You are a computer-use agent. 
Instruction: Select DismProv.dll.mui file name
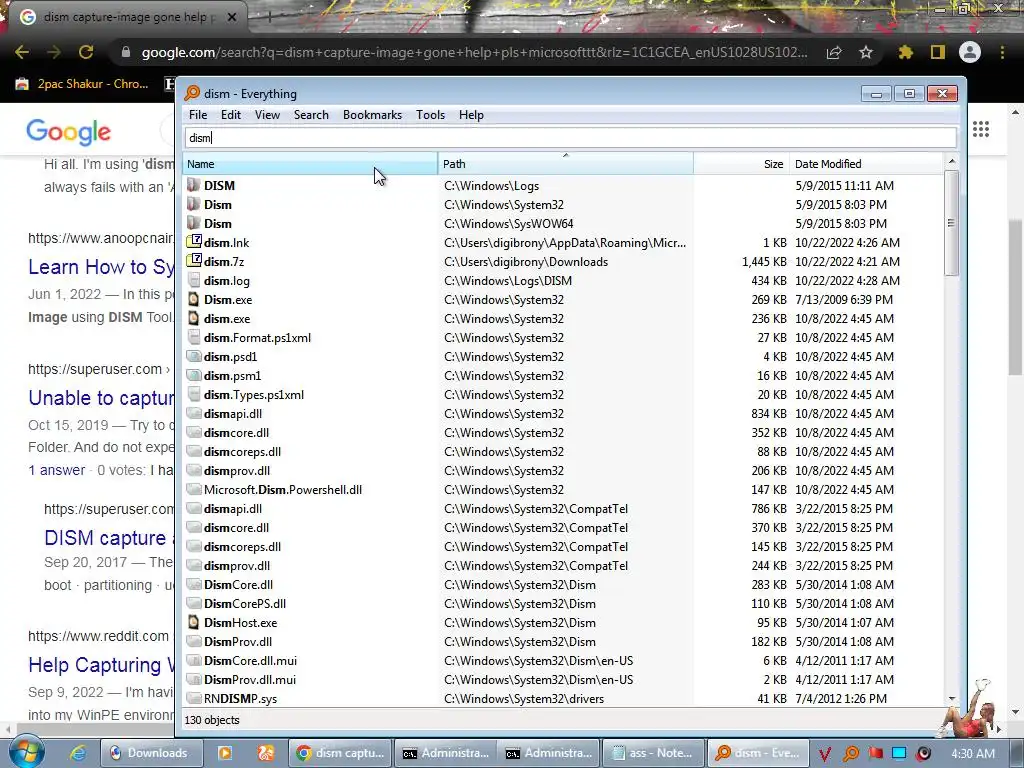(250, 680)
